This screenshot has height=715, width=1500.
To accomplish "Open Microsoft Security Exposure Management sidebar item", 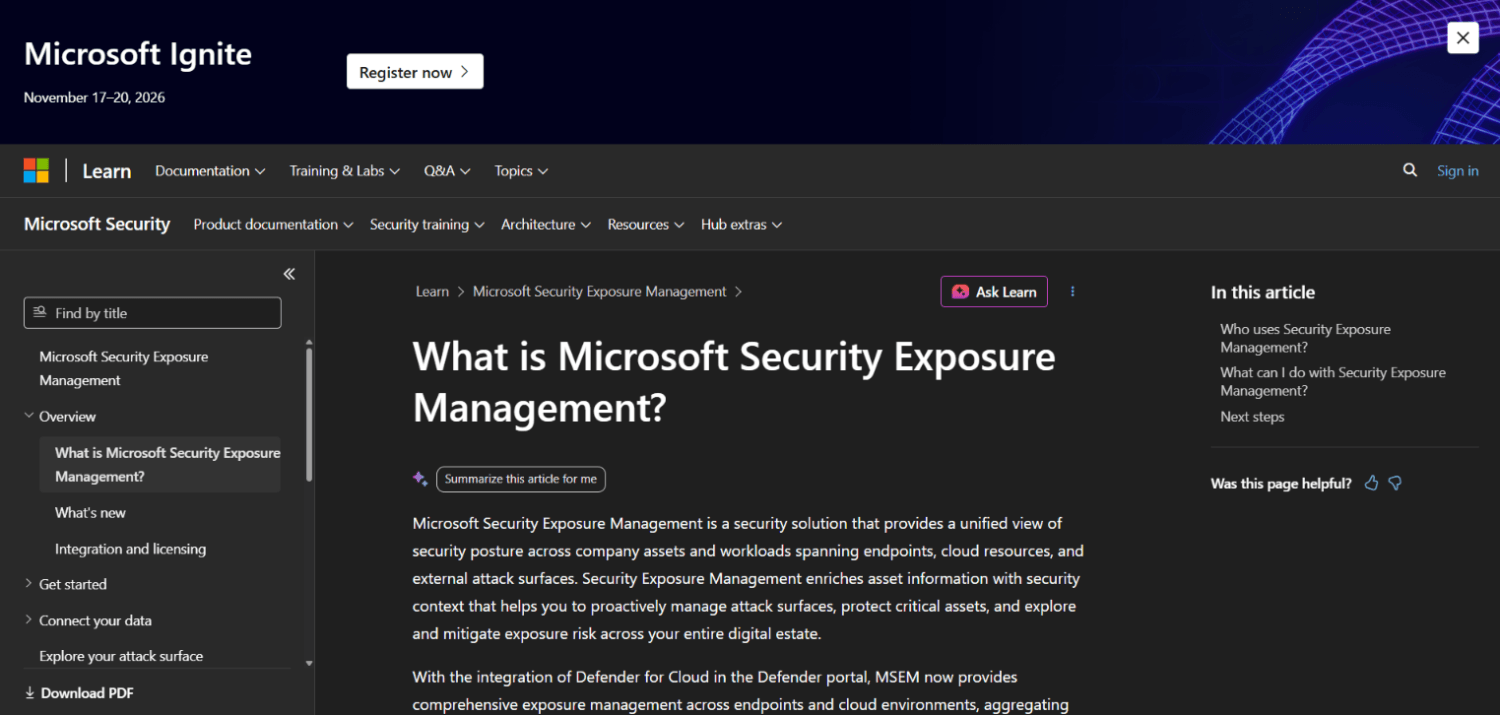I will pyautogui.click(x=124, y=368).
